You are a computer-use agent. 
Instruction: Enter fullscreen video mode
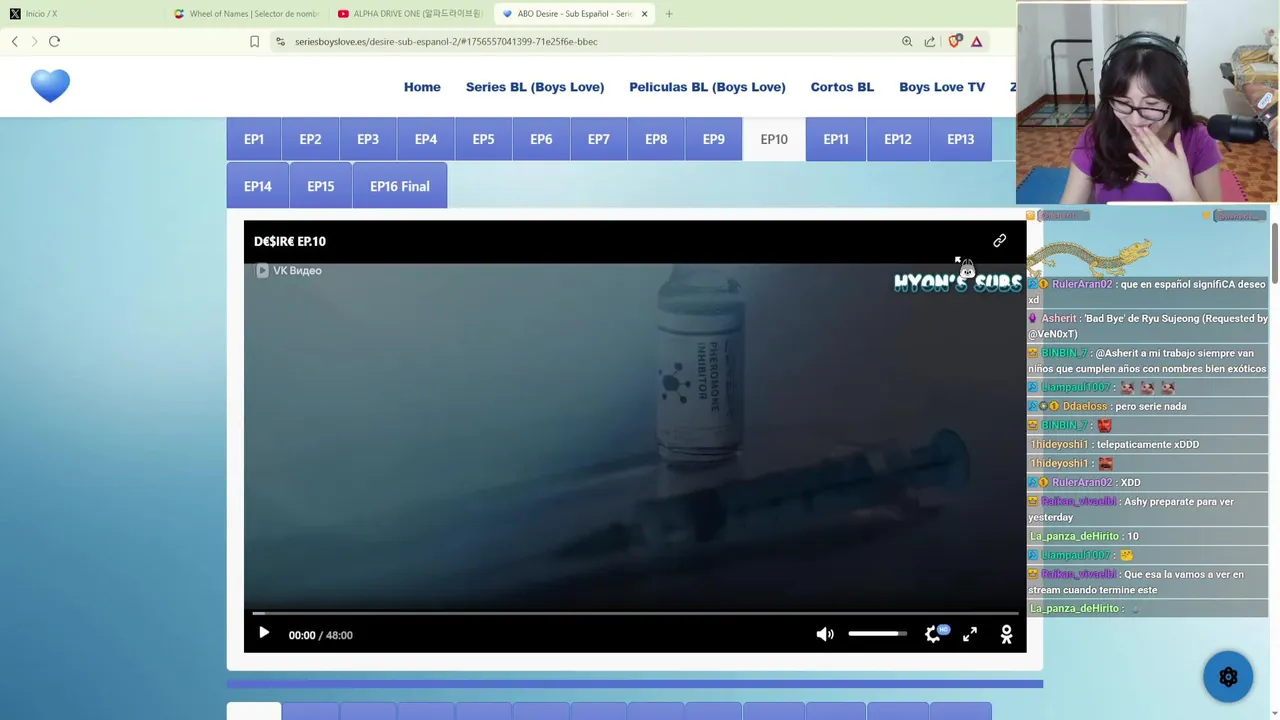pos(970,634)
